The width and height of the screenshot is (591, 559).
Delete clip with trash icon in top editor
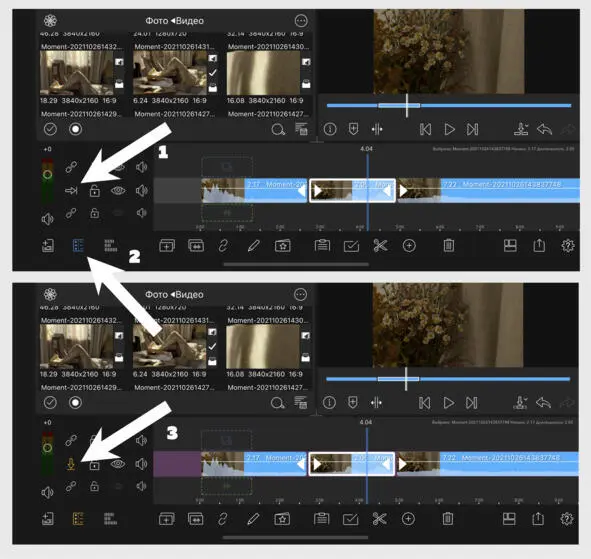pyautogui.click(x=449, y=246)
